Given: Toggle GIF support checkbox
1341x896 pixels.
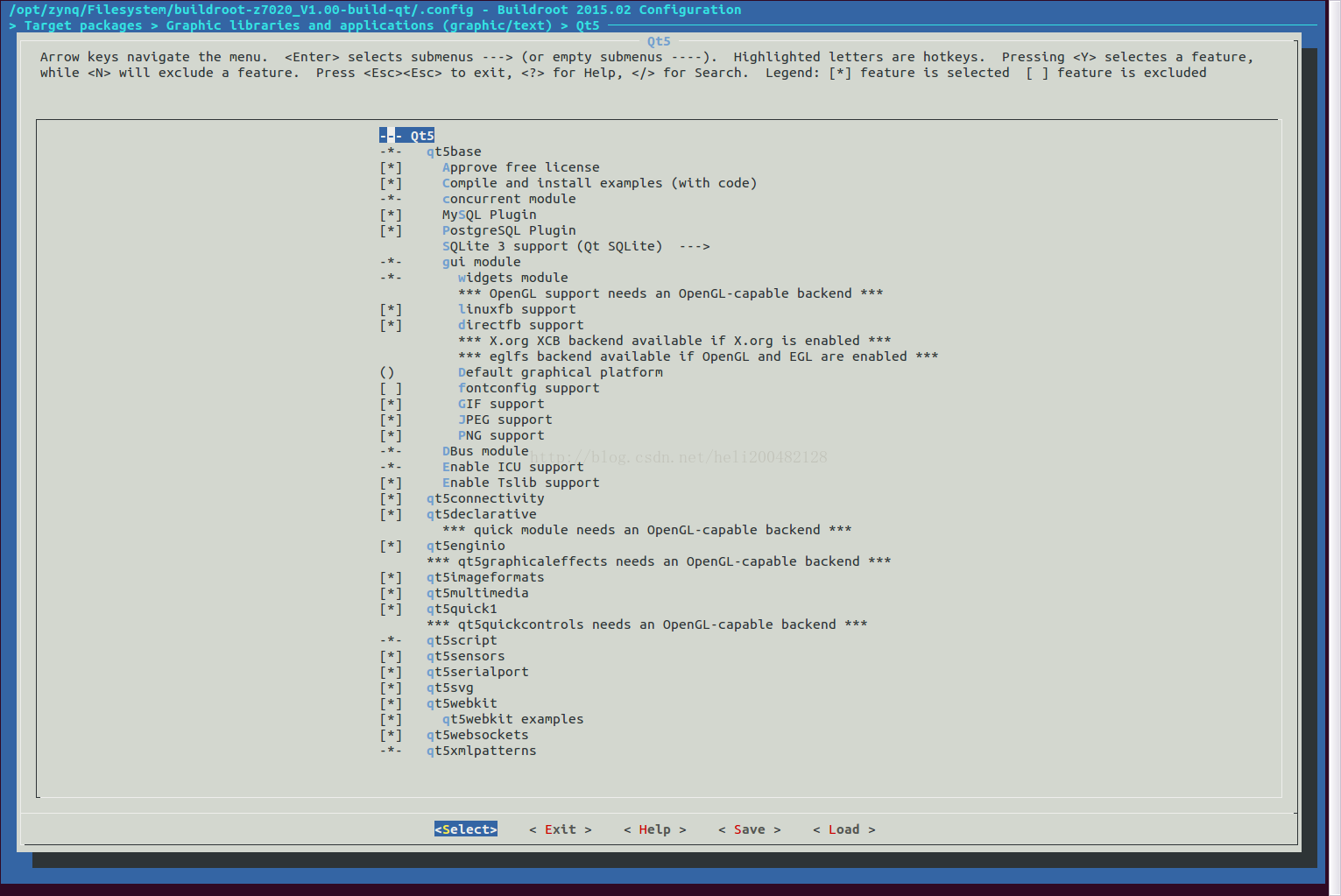Looking at the screenshot, I should (391, 404).
